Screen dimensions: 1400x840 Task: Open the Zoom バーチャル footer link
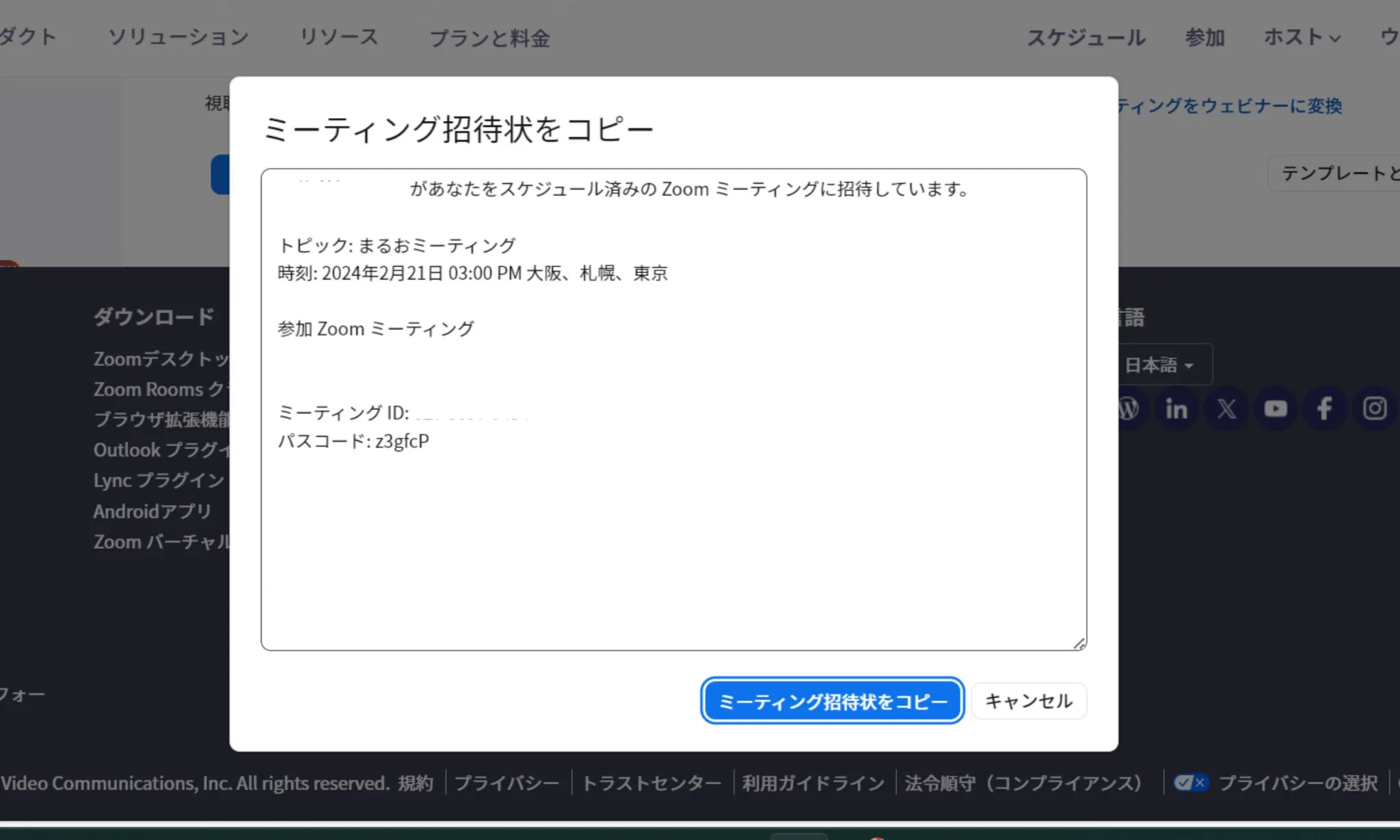click(161, 542)
